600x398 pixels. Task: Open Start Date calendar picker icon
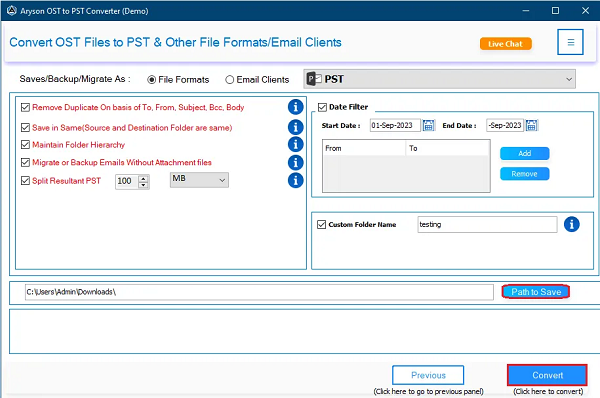429,125
